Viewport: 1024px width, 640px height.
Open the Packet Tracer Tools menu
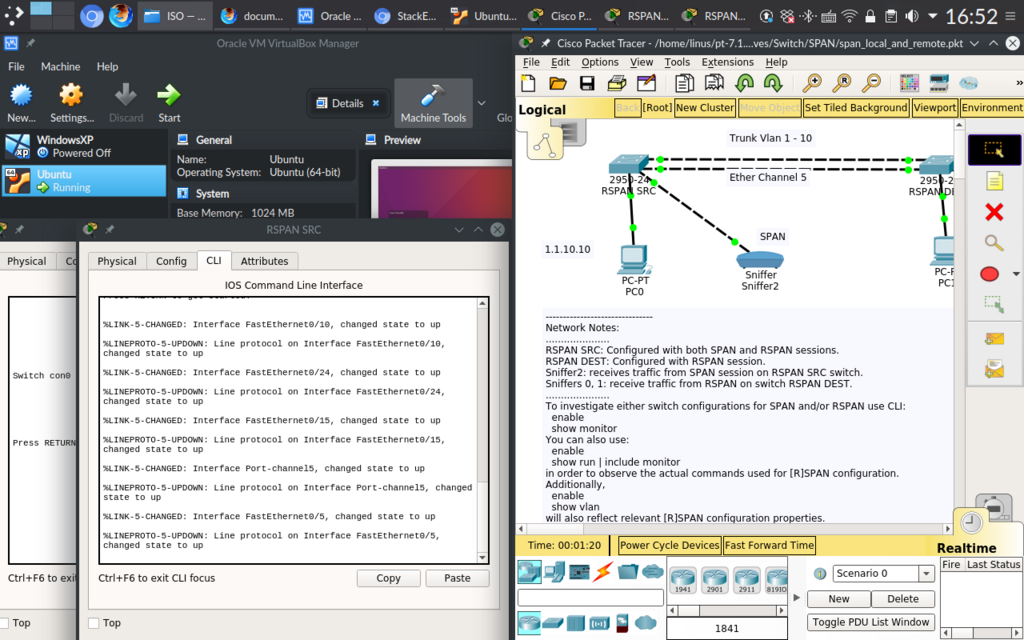677,62
